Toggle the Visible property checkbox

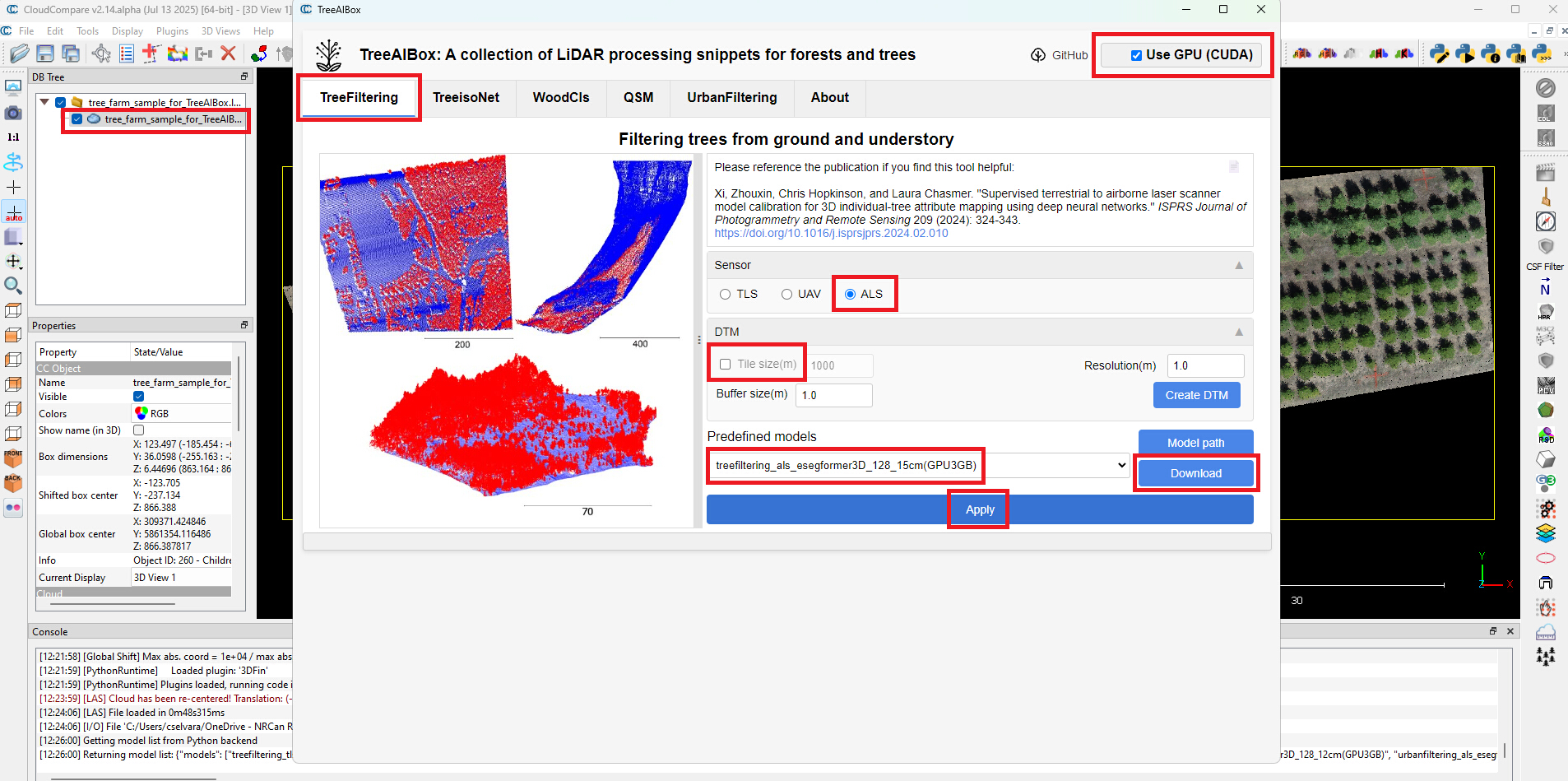coord(139,397)
